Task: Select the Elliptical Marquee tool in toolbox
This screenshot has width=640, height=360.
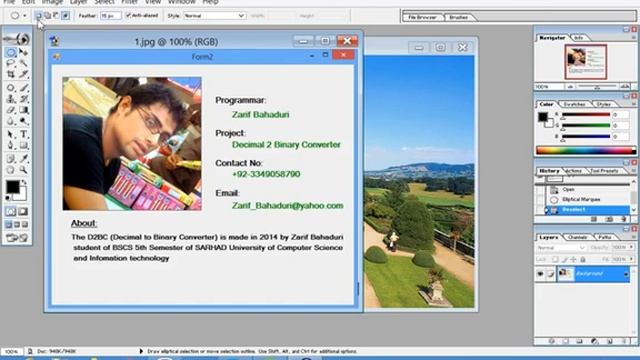Action: [x=11, y=52]
